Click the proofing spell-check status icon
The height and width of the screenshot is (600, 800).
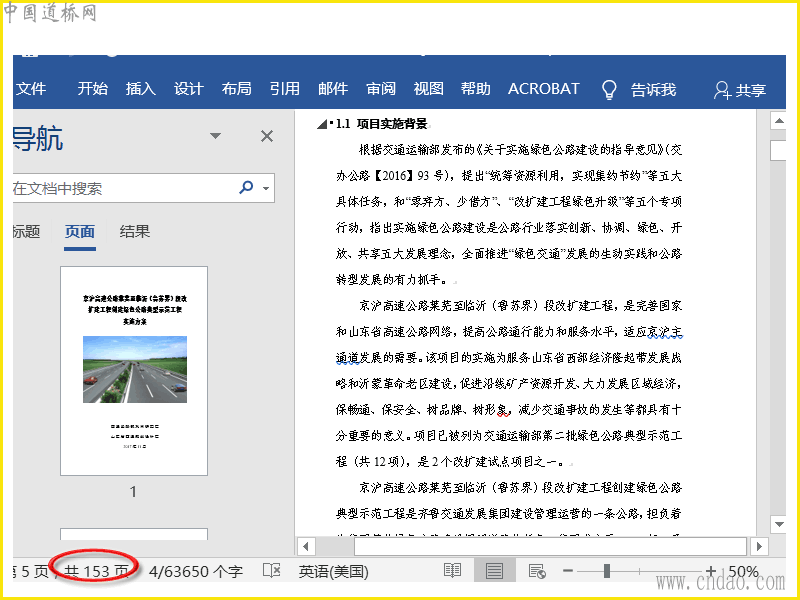coord(271,570)
